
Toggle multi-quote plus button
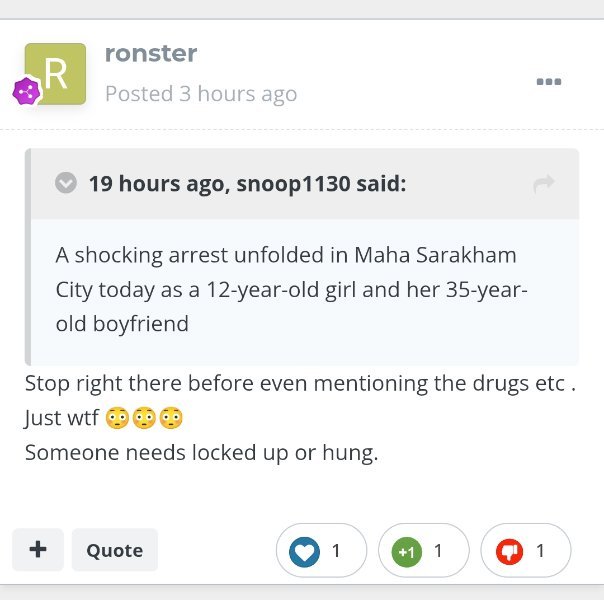(38, 550)
